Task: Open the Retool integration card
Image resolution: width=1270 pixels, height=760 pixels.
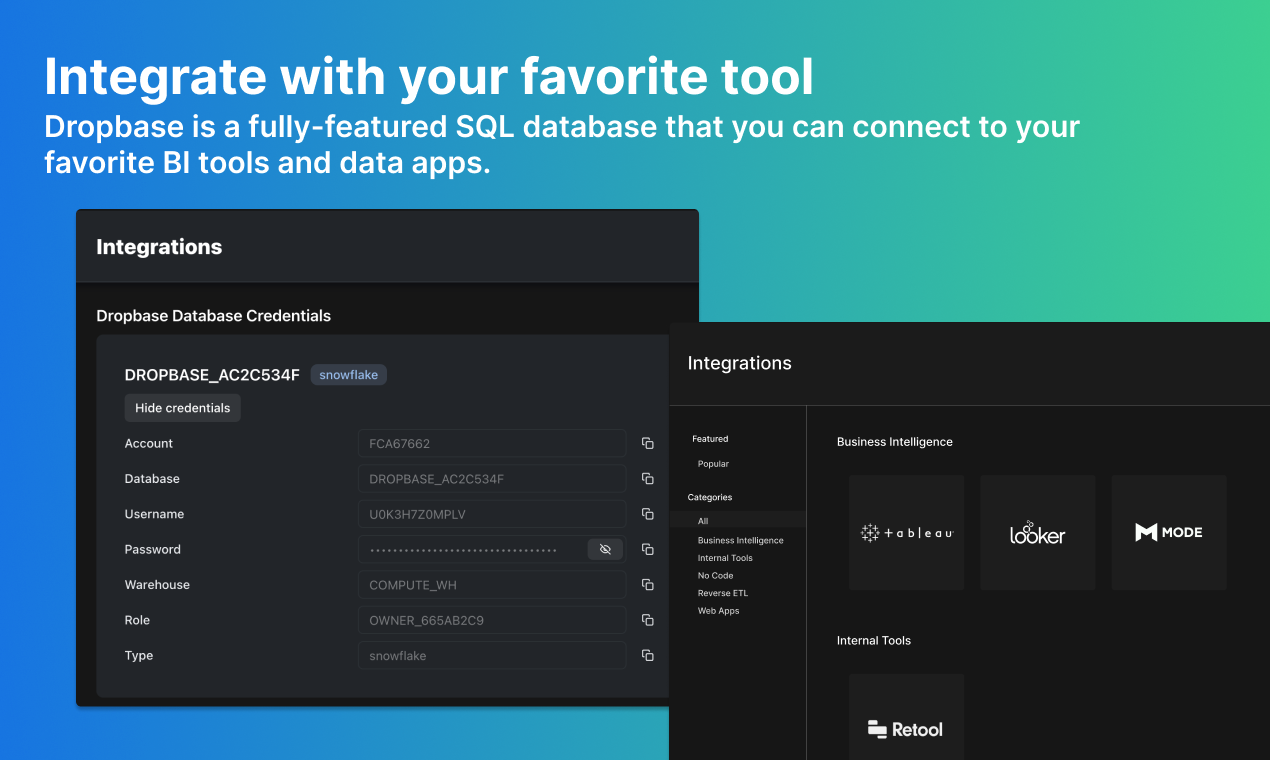Action: click(x=907, y=717)
